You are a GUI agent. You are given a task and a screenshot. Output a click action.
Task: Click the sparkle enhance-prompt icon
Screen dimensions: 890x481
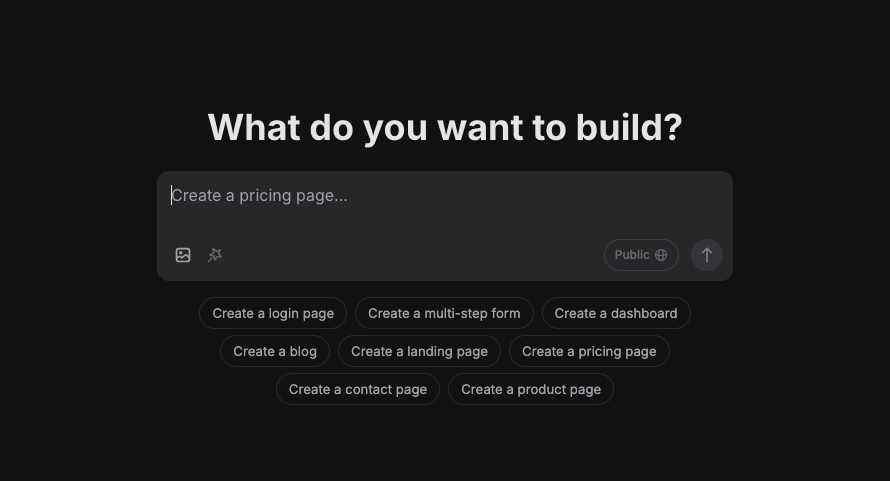point(215,255)
